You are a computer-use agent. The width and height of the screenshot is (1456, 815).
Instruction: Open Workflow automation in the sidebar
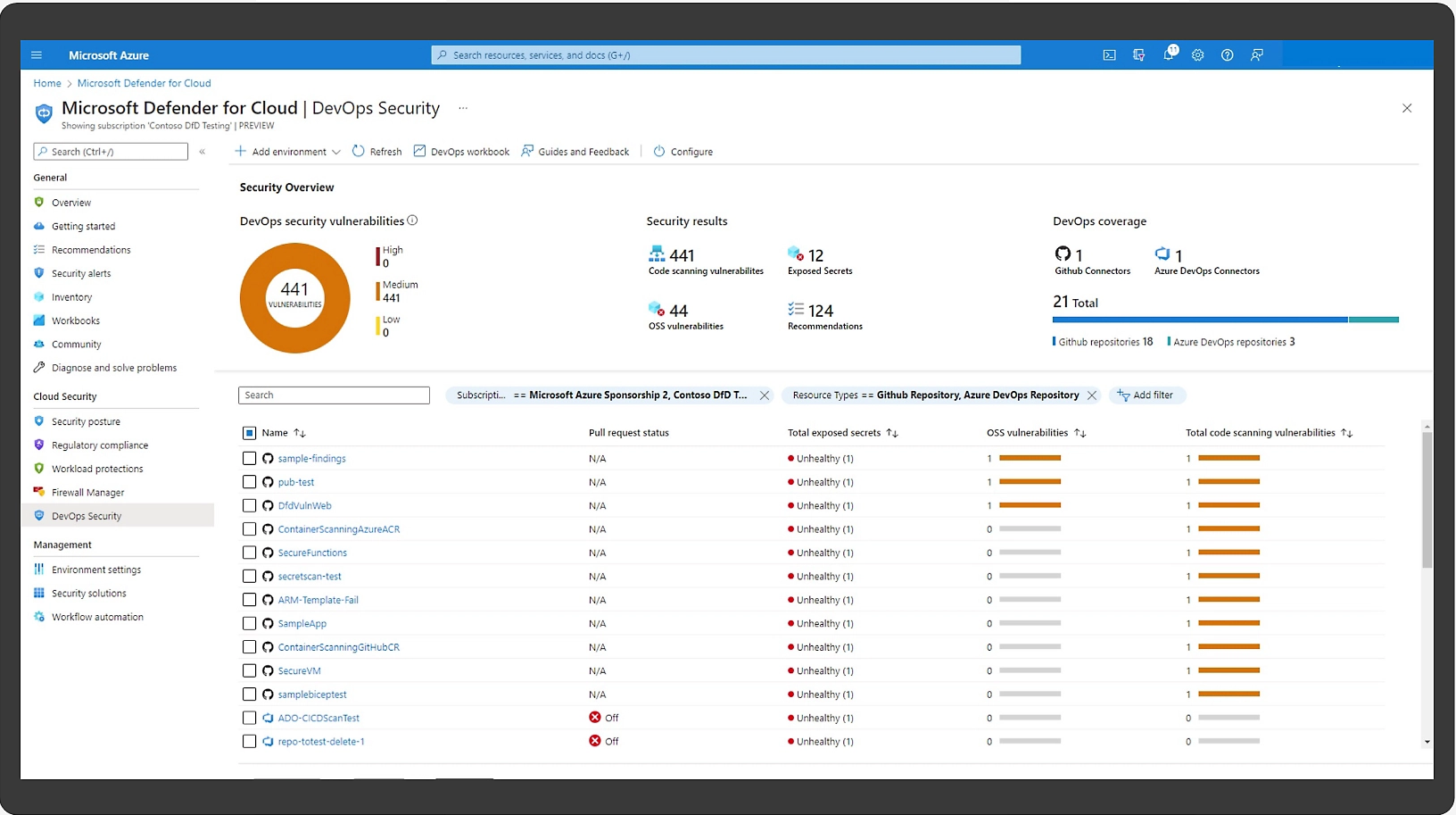[97, 617]
